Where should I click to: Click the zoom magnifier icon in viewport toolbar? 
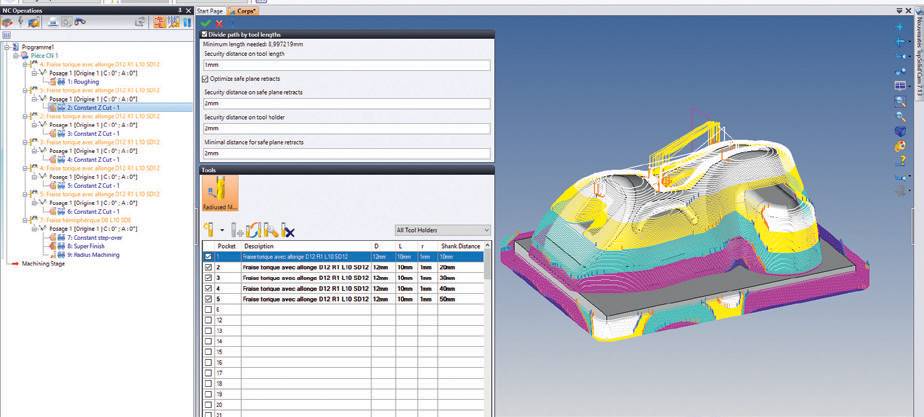(899, 100)
